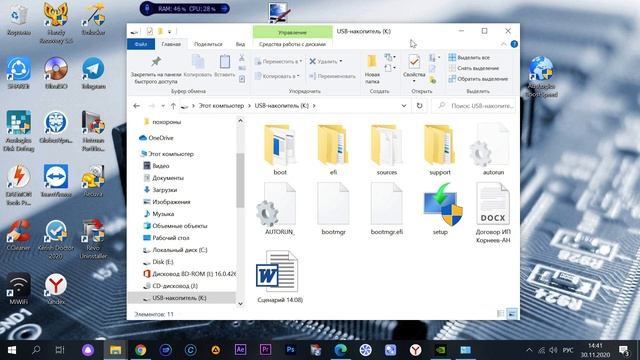Open Photoshop from the taskbar
The height and width of the screenshot is (360, 640).
click(x=290, y=350)
